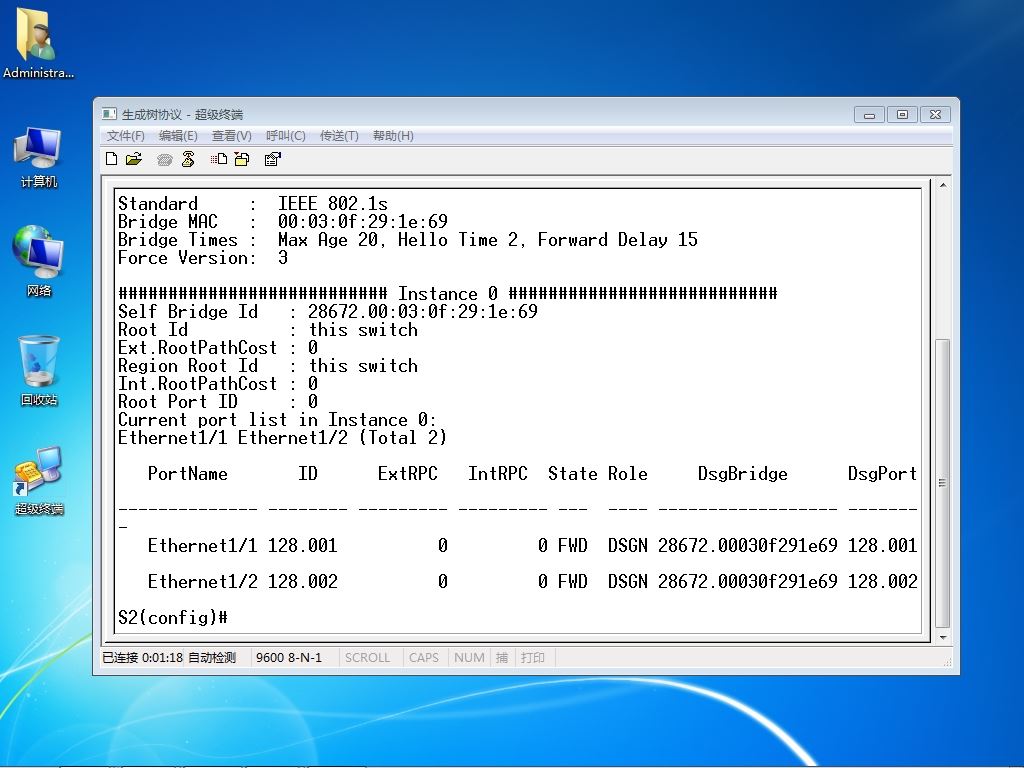1024x768 pixels.
Task: Click the 打印 print status indicator
Action: (x=533, y=658)
